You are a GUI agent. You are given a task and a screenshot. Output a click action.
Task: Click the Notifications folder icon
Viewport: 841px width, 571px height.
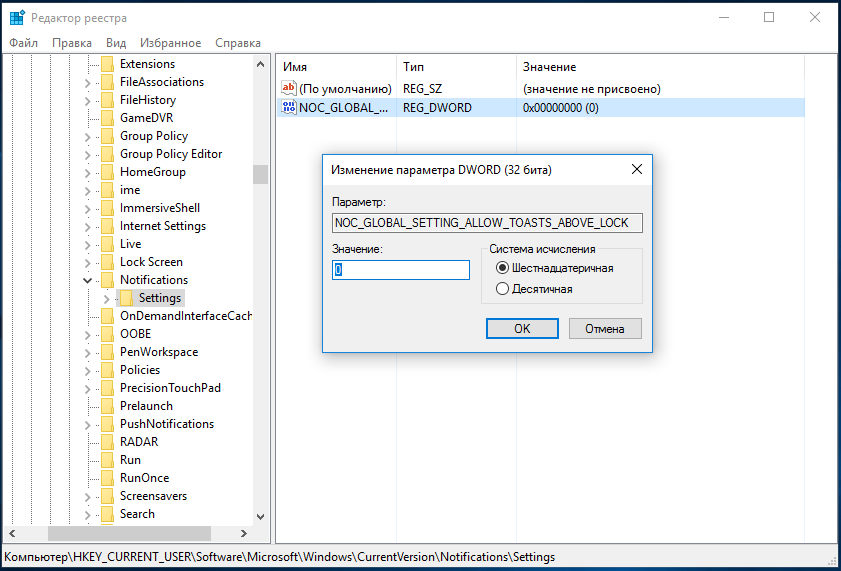point(107,280)
